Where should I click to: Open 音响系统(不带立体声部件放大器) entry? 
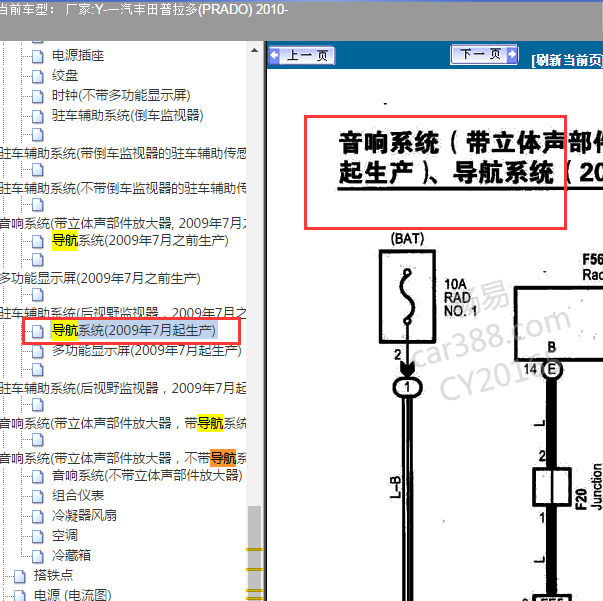tap(147, 476)
